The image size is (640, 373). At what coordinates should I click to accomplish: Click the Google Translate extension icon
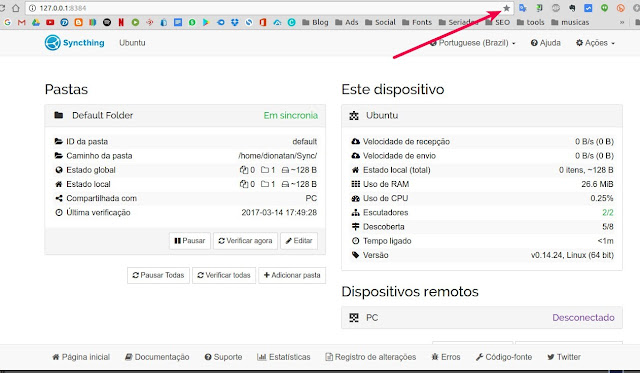[522, 8]
